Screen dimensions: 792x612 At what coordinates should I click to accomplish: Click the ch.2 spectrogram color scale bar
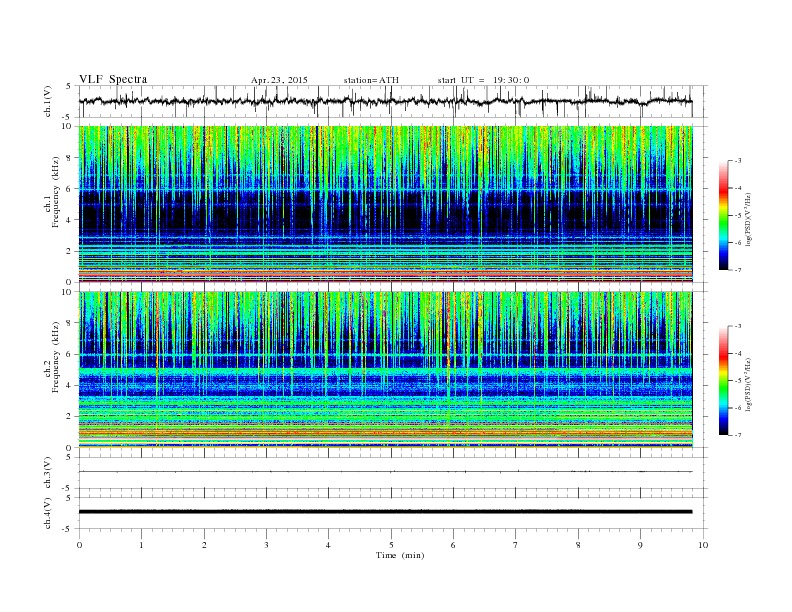(724, 381)
